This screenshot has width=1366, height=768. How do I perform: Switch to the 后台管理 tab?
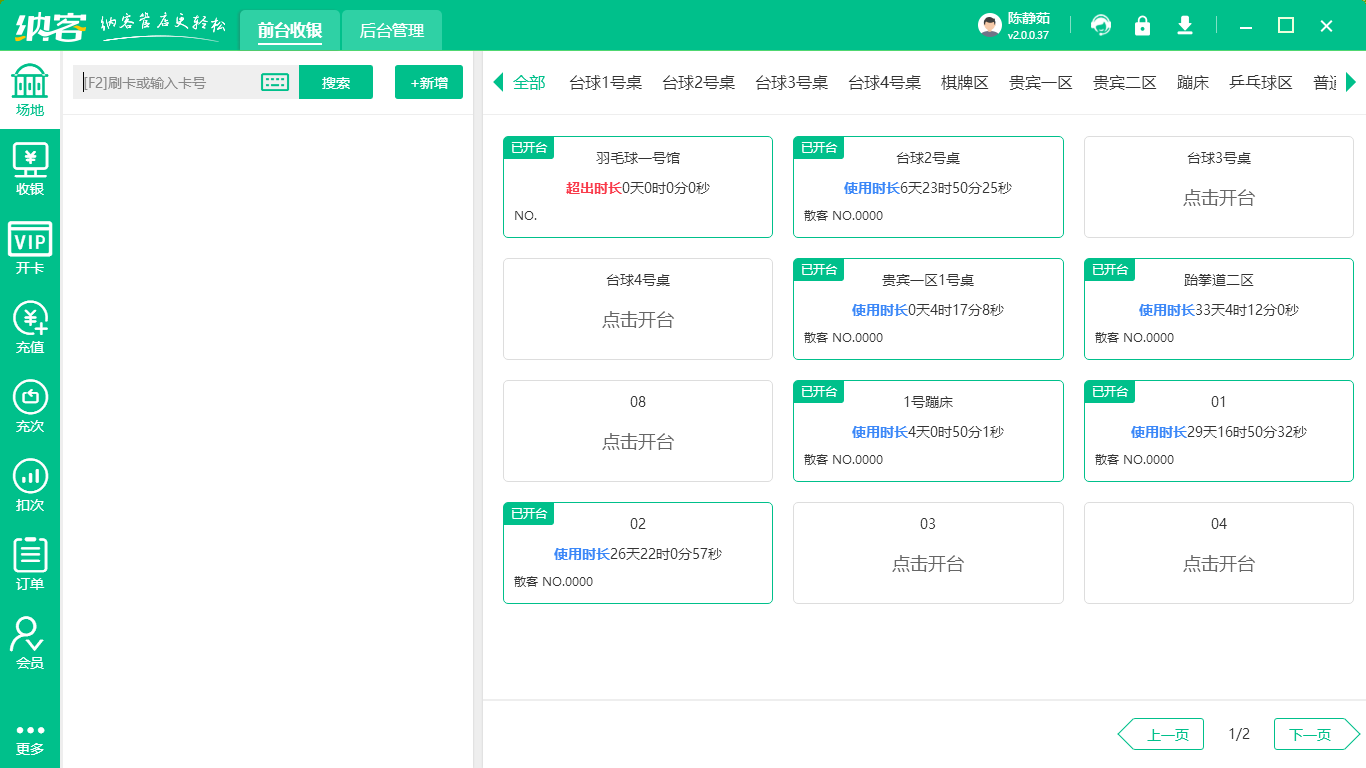(x=391, y=30)
